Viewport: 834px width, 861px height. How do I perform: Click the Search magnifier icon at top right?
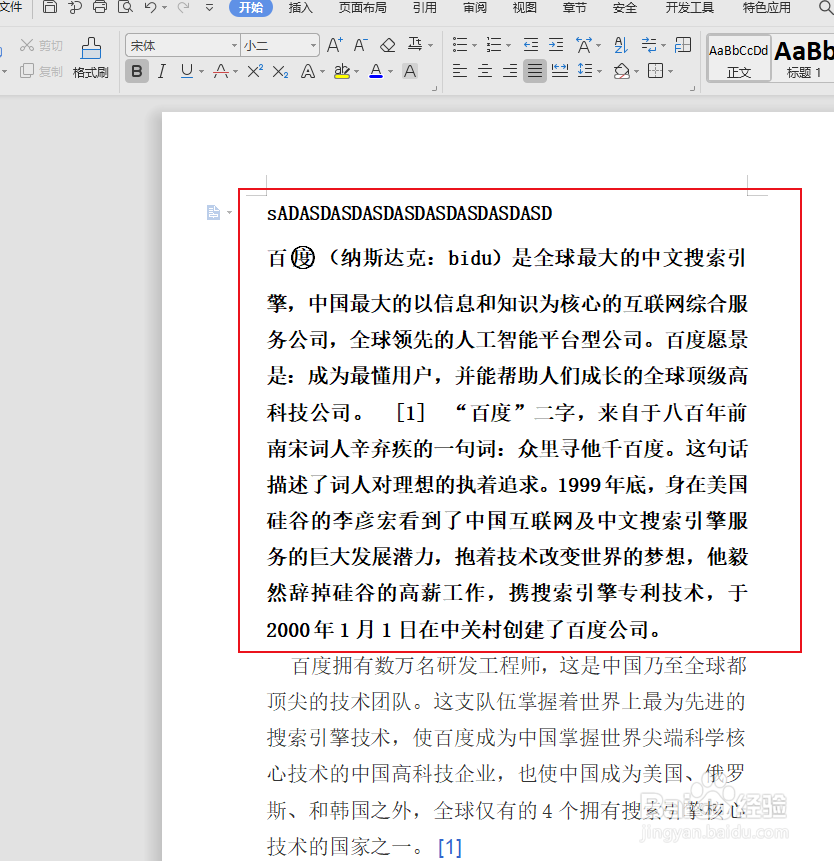pyautogui.click(x=825, y=8)
